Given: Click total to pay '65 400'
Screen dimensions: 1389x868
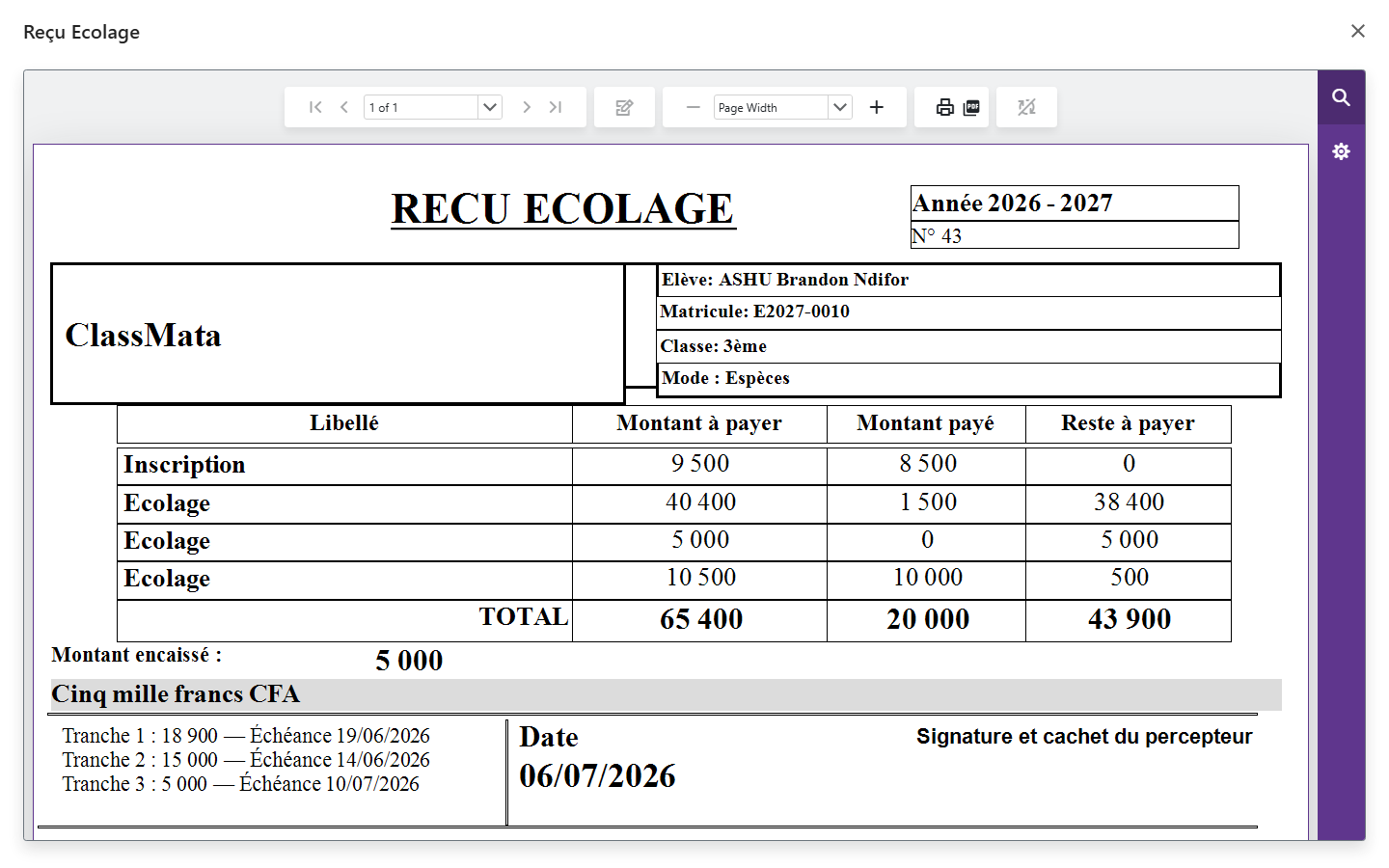Looking at the screenshot, I should point(701,619).
